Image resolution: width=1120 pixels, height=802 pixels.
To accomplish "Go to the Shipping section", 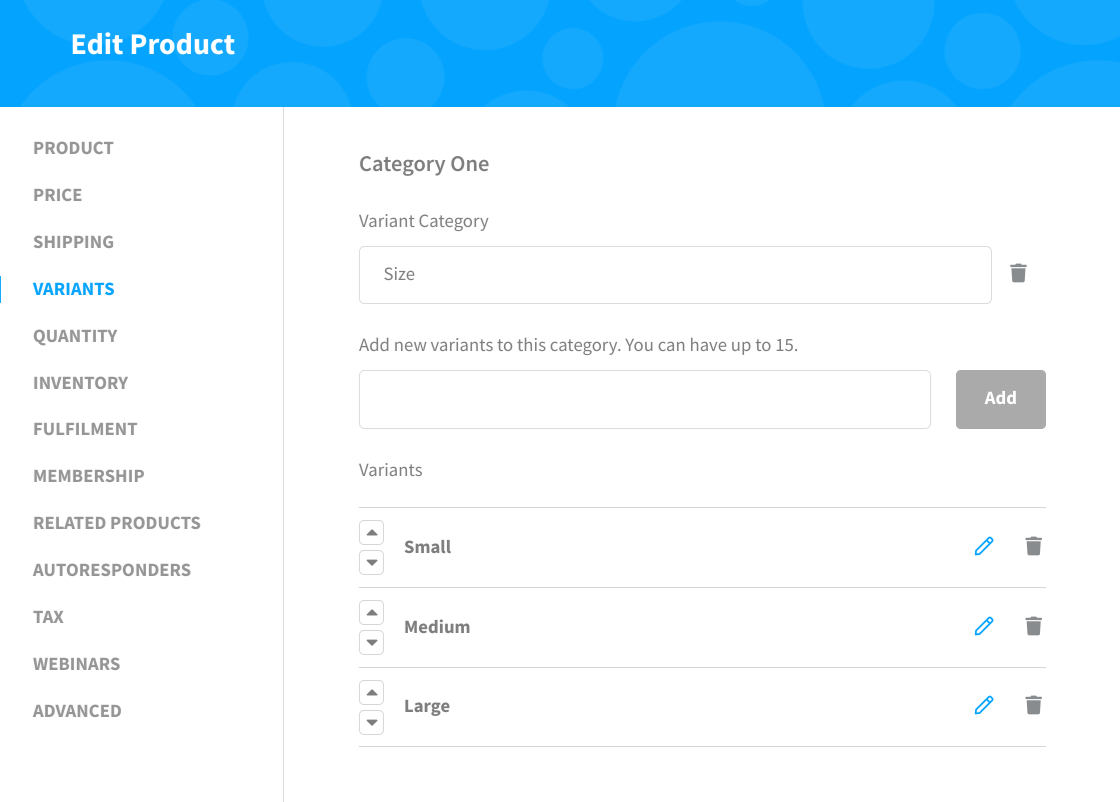I will click(x=74, y=242).
